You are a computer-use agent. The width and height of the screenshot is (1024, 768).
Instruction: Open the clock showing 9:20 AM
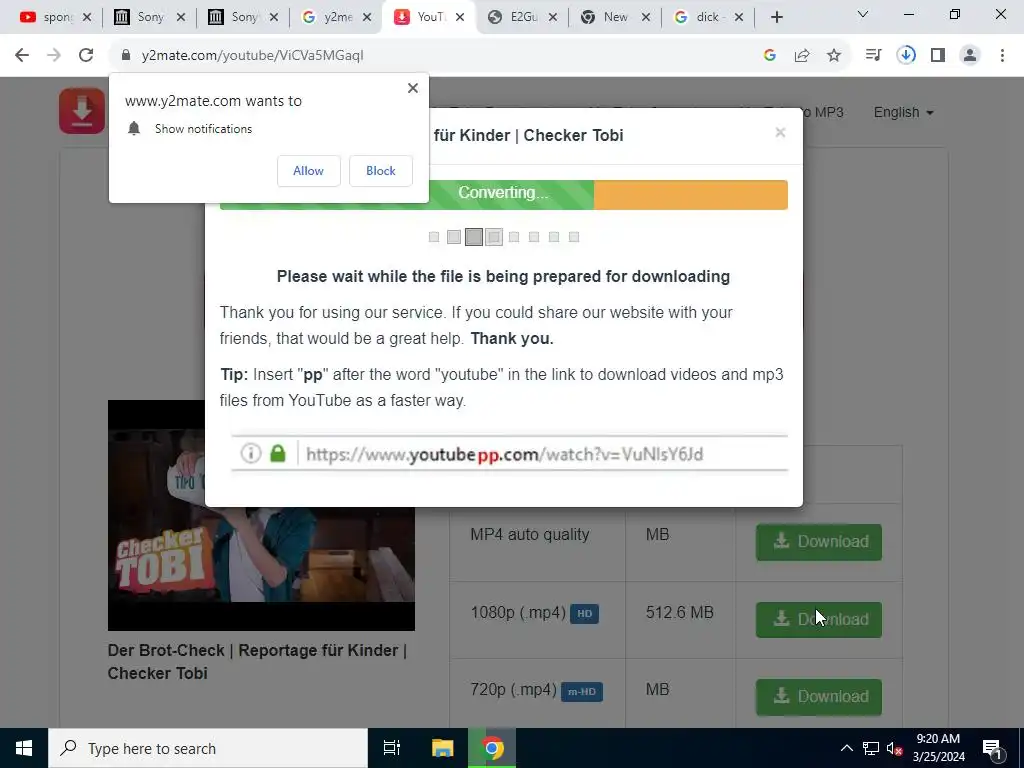click(938, 748)
